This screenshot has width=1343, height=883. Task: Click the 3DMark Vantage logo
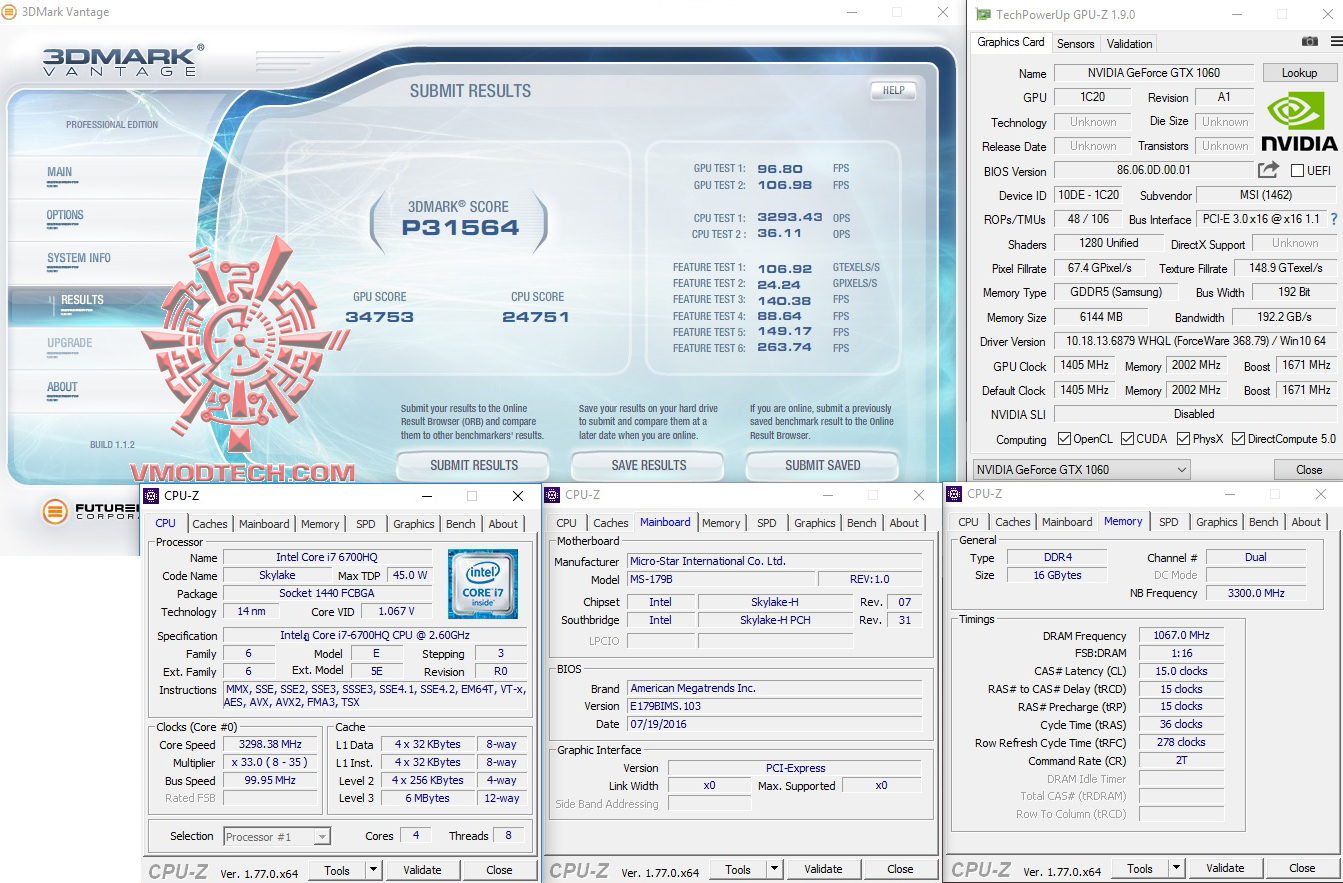(x=123, y=60)
